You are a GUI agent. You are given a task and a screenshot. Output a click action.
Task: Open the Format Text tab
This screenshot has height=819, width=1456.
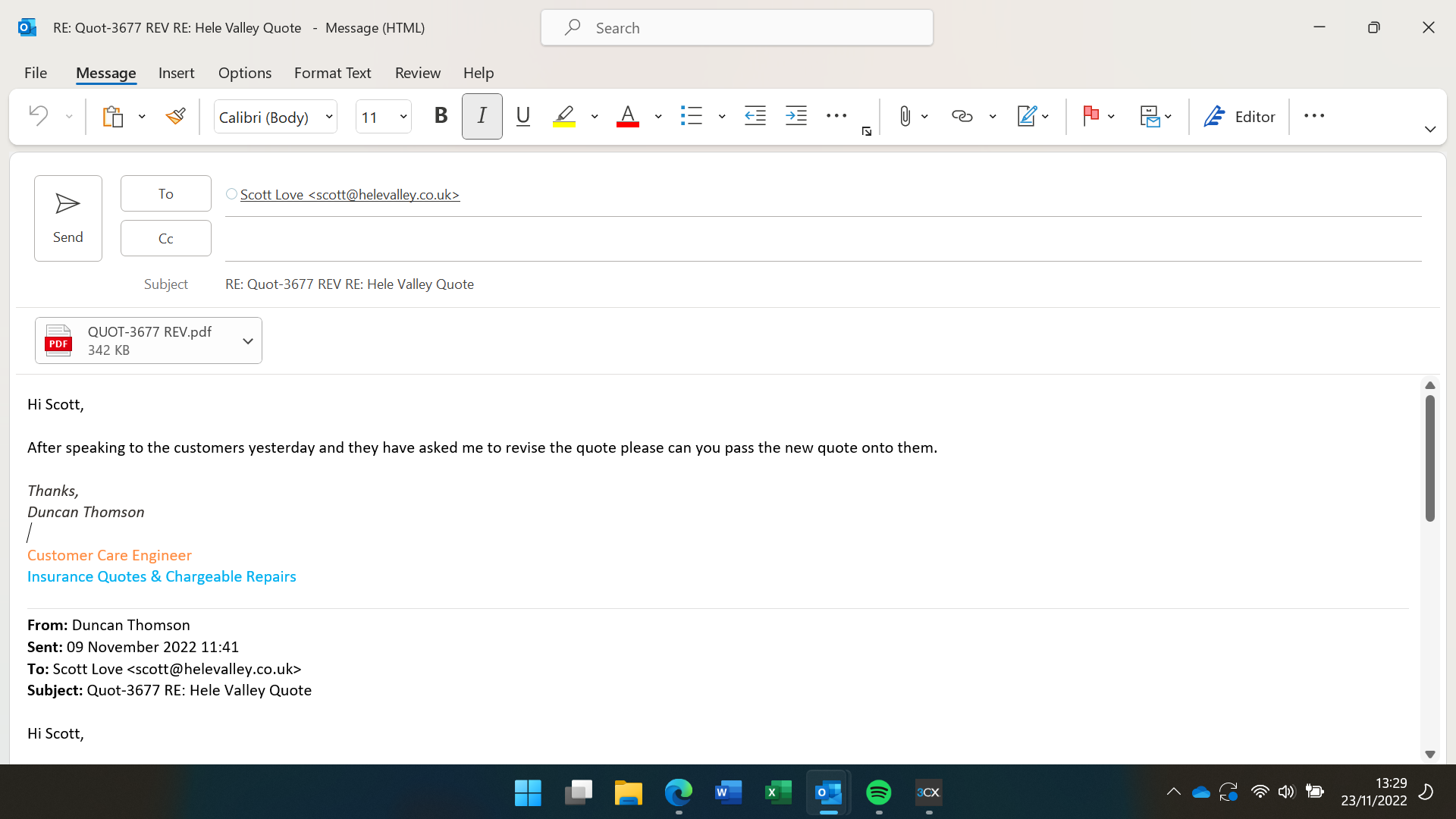tap(332, 73)
